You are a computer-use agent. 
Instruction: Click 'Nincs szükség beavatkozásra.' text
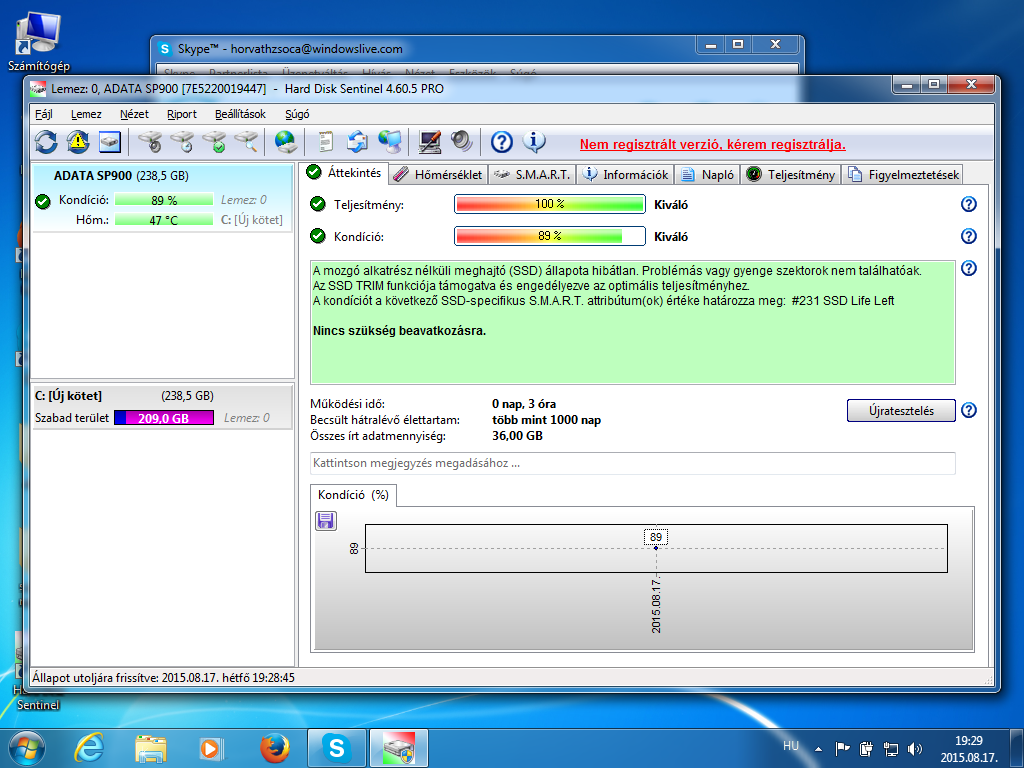pos(399,331)
